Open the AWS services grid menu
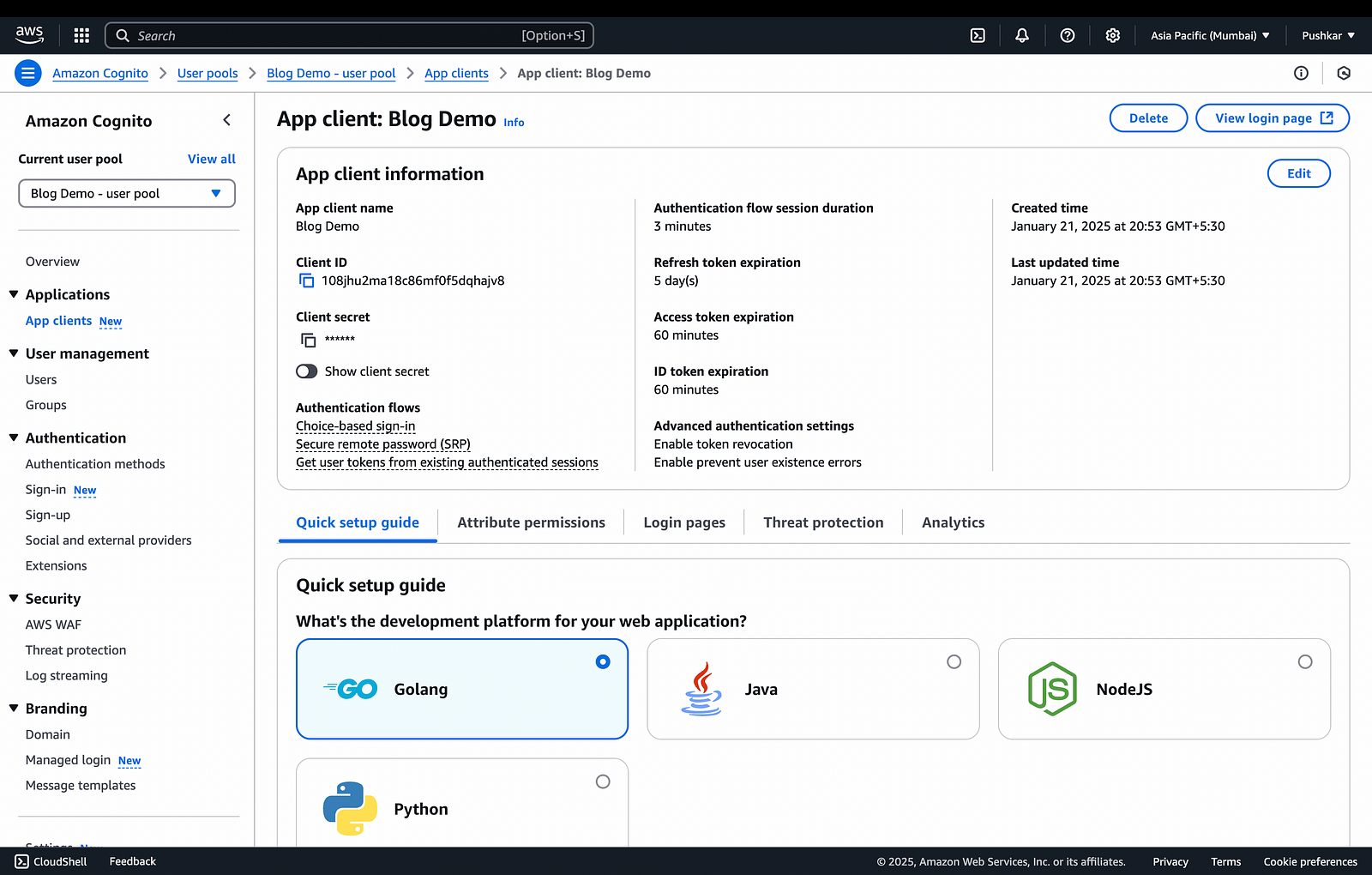1372x875 pixels. click(81, 35)
